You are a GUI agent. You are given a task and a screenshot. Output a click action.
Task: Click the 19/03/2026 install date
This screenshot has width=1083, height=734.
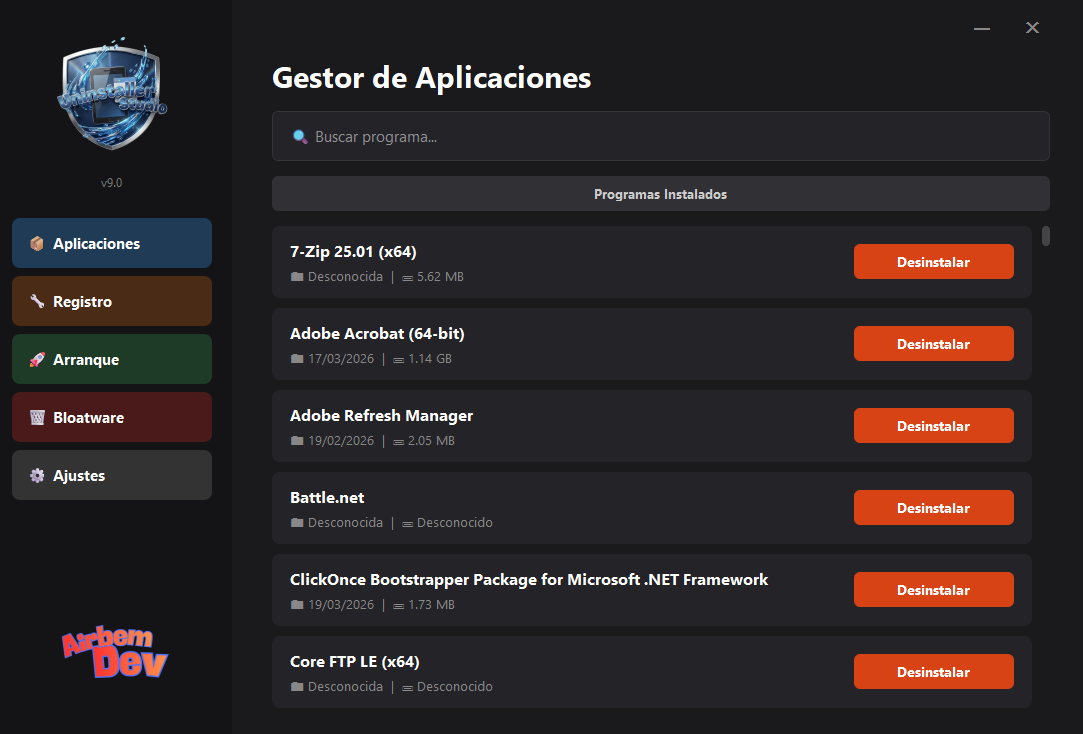(341, 605)
